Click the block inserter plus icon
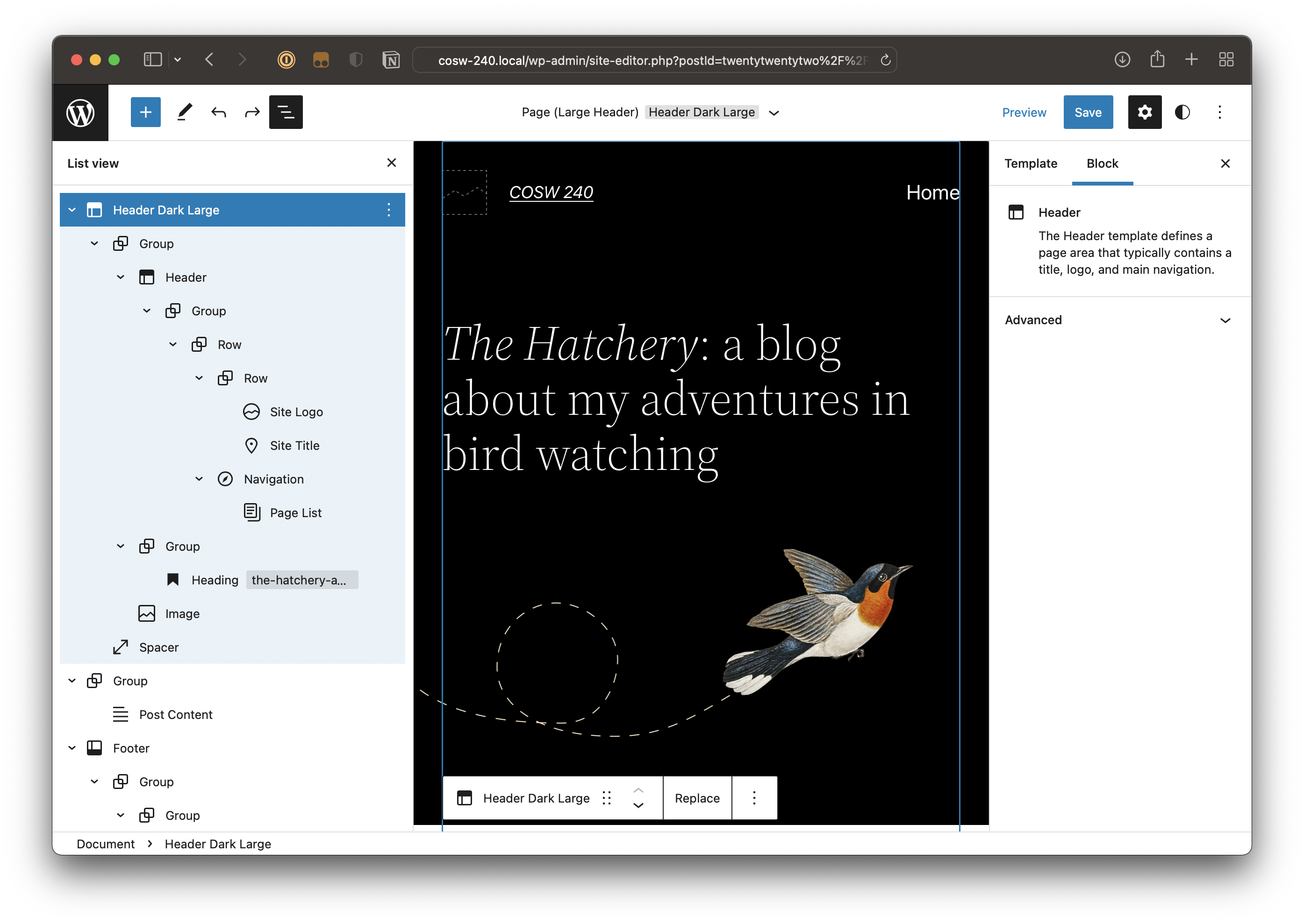1304x924 pixels. 144,112
